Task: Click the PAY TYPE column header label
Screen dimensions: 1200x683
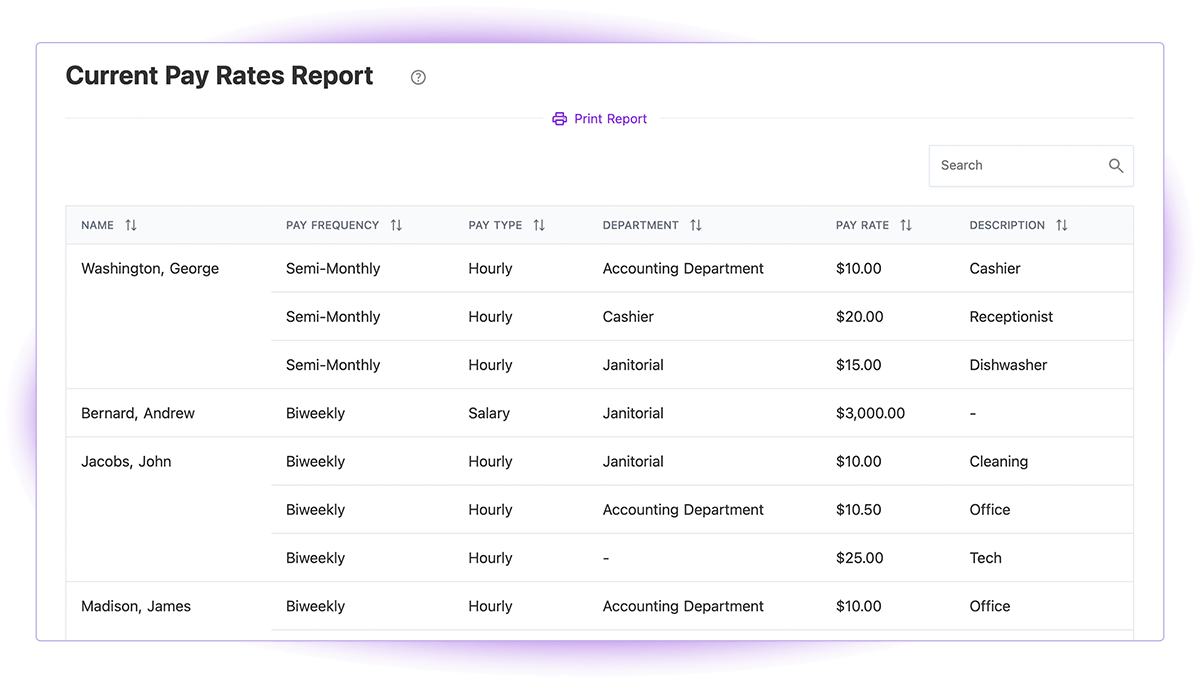Action: (495, 225)
